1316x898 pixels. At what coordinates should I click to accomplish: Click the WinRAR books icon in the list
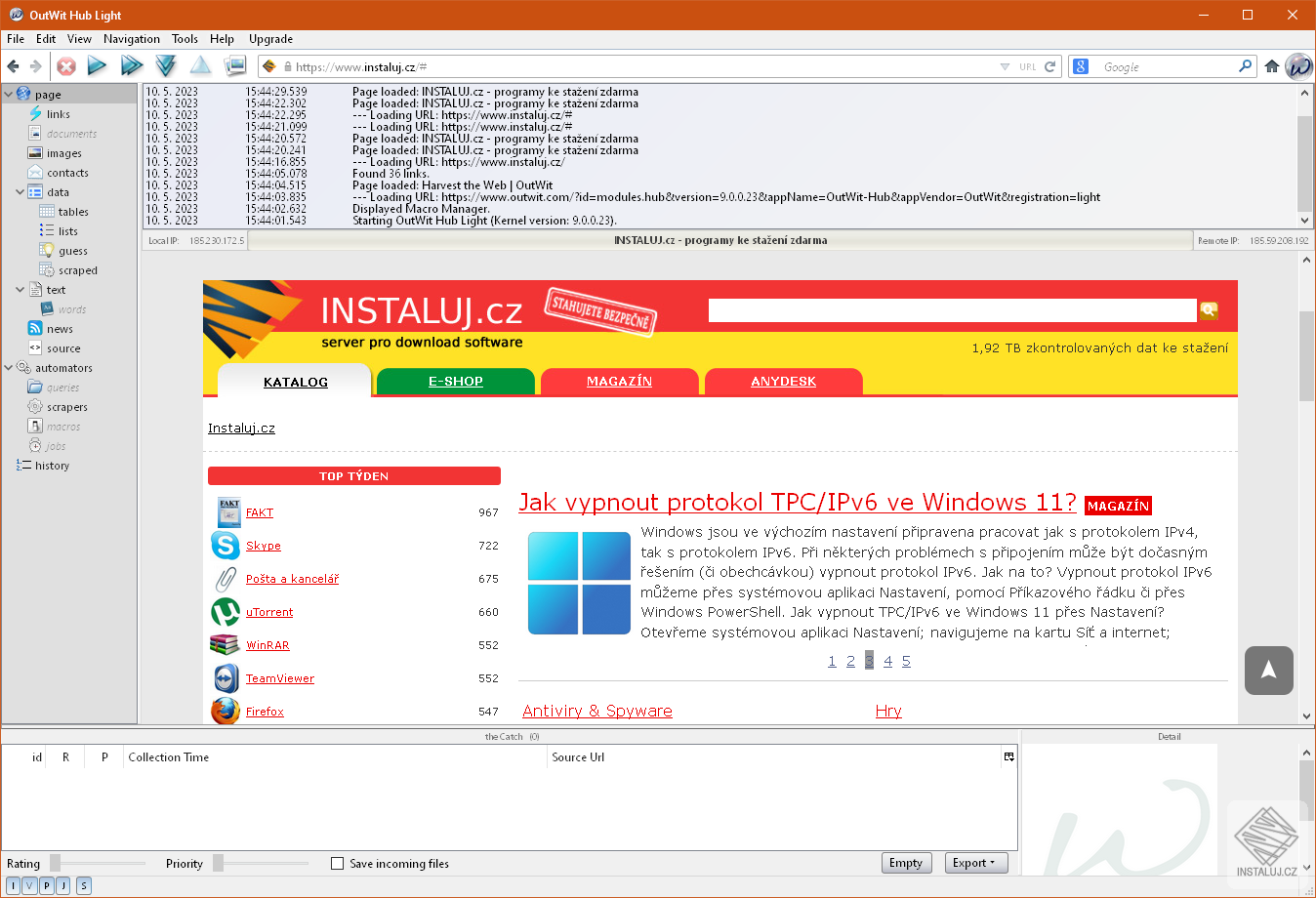(x=225, y=645)
